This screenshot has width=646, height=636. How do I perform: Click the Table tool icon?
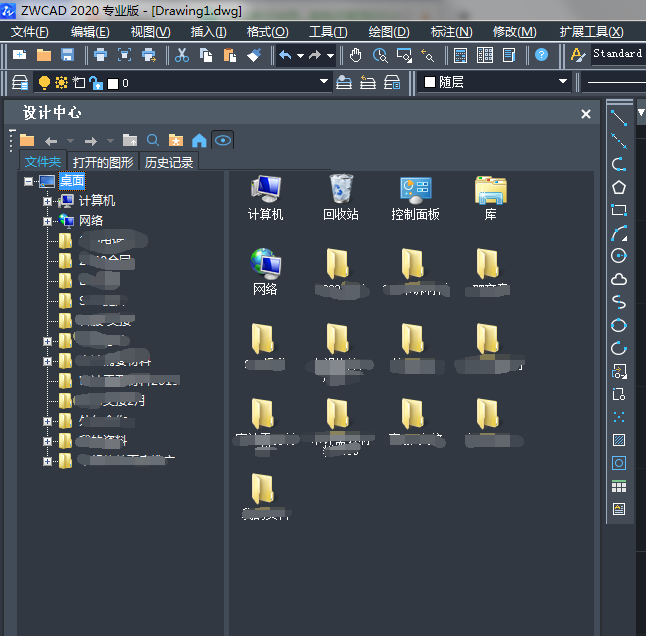point(619,486)
